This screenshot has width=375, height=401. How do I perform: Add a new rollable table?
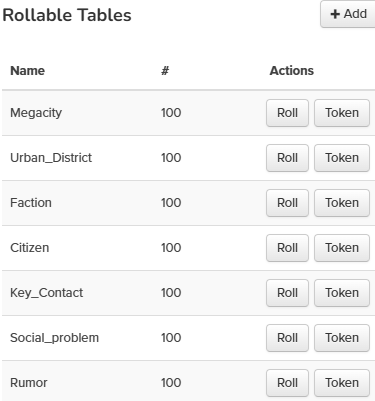pos(348,14)
